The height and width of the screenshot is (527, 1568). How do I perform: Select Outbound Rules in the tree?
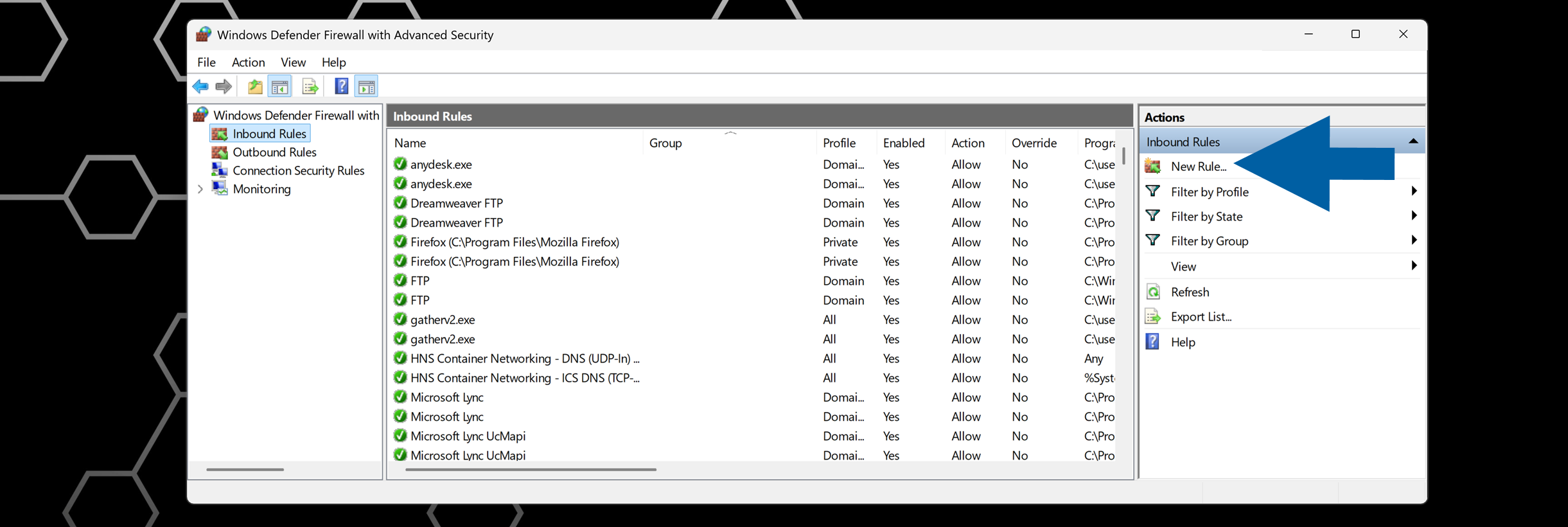274,152
